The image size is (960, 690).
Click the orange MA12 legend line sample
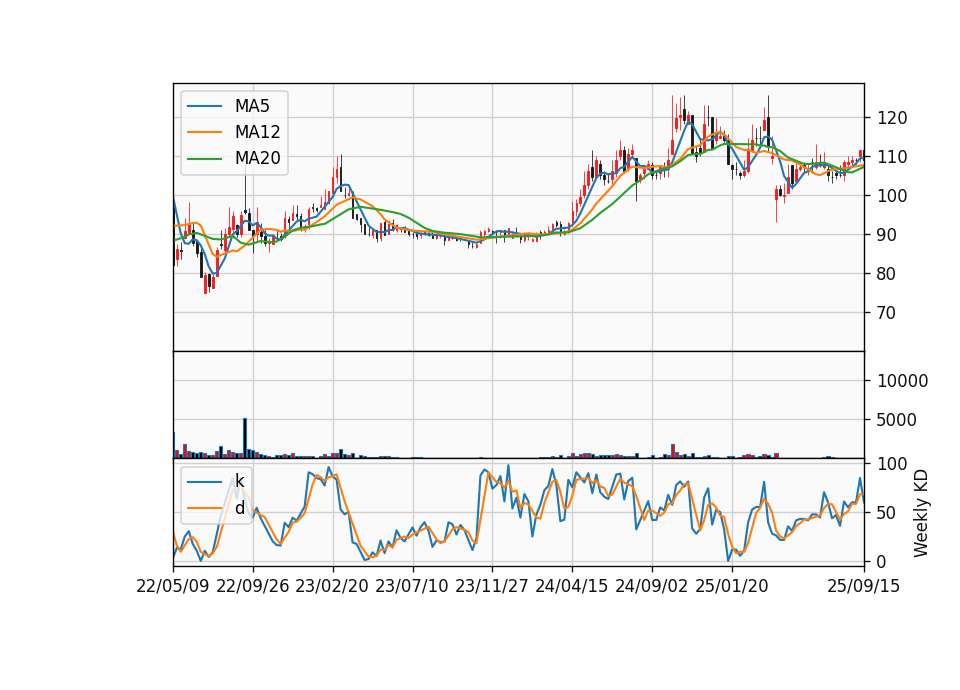coord(204,132)
